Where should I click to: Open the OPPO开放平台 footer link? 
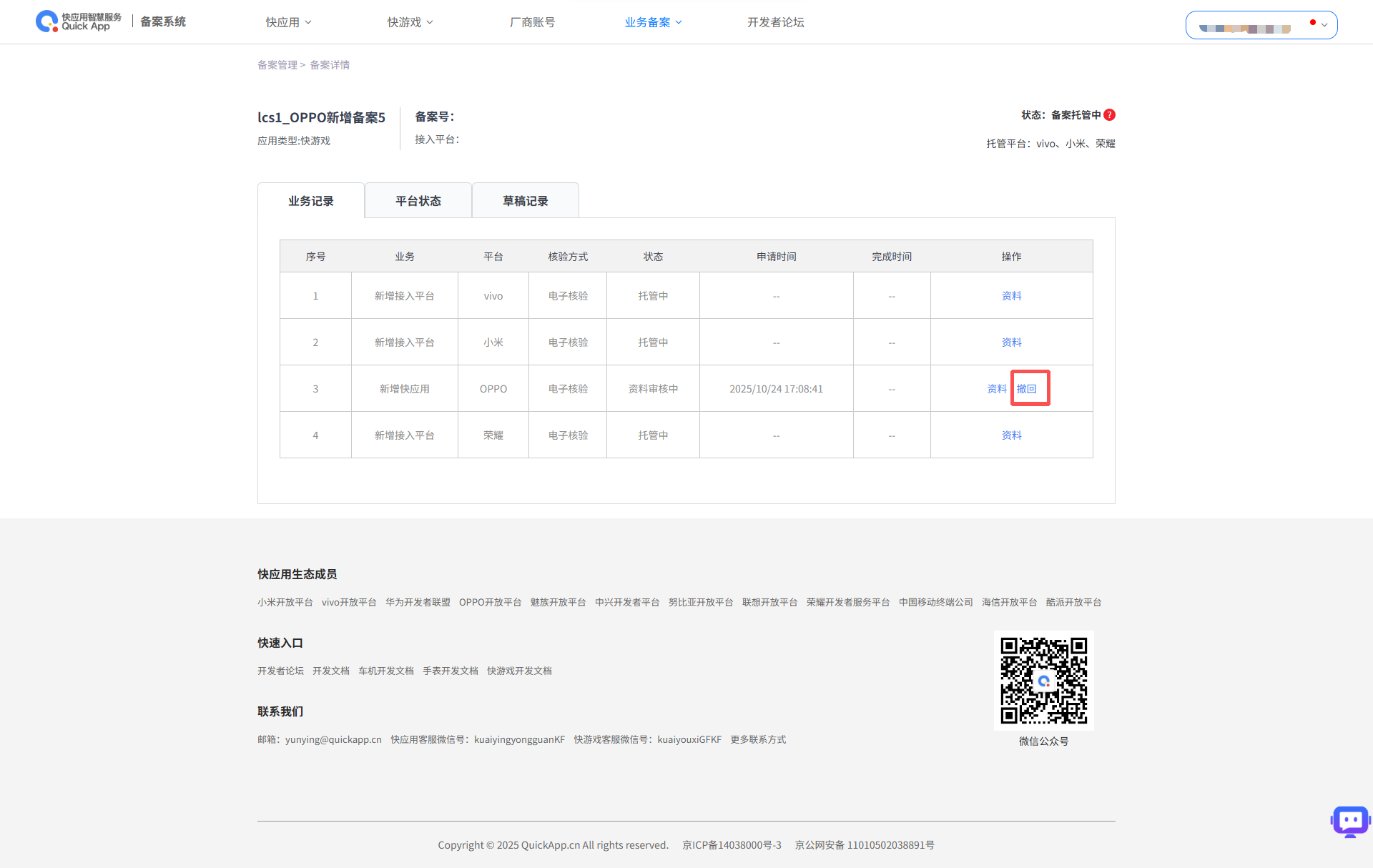490,602
